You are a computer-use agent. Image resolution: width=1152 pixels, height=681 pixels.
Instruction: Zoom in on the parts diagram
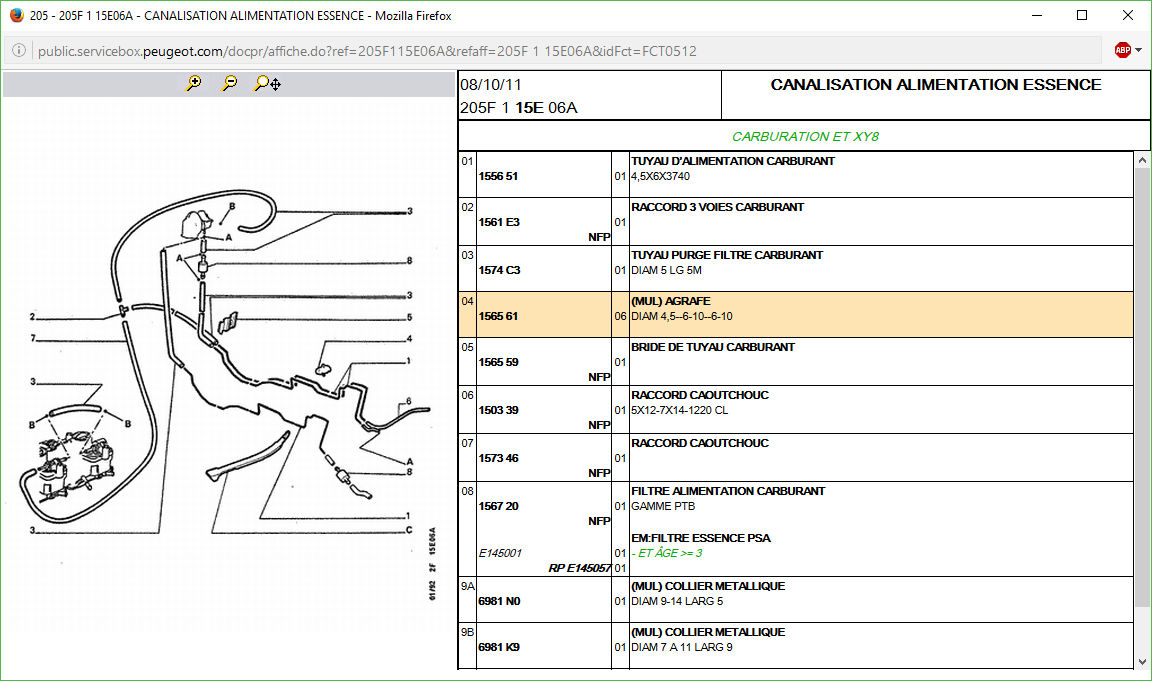[194, 84]
